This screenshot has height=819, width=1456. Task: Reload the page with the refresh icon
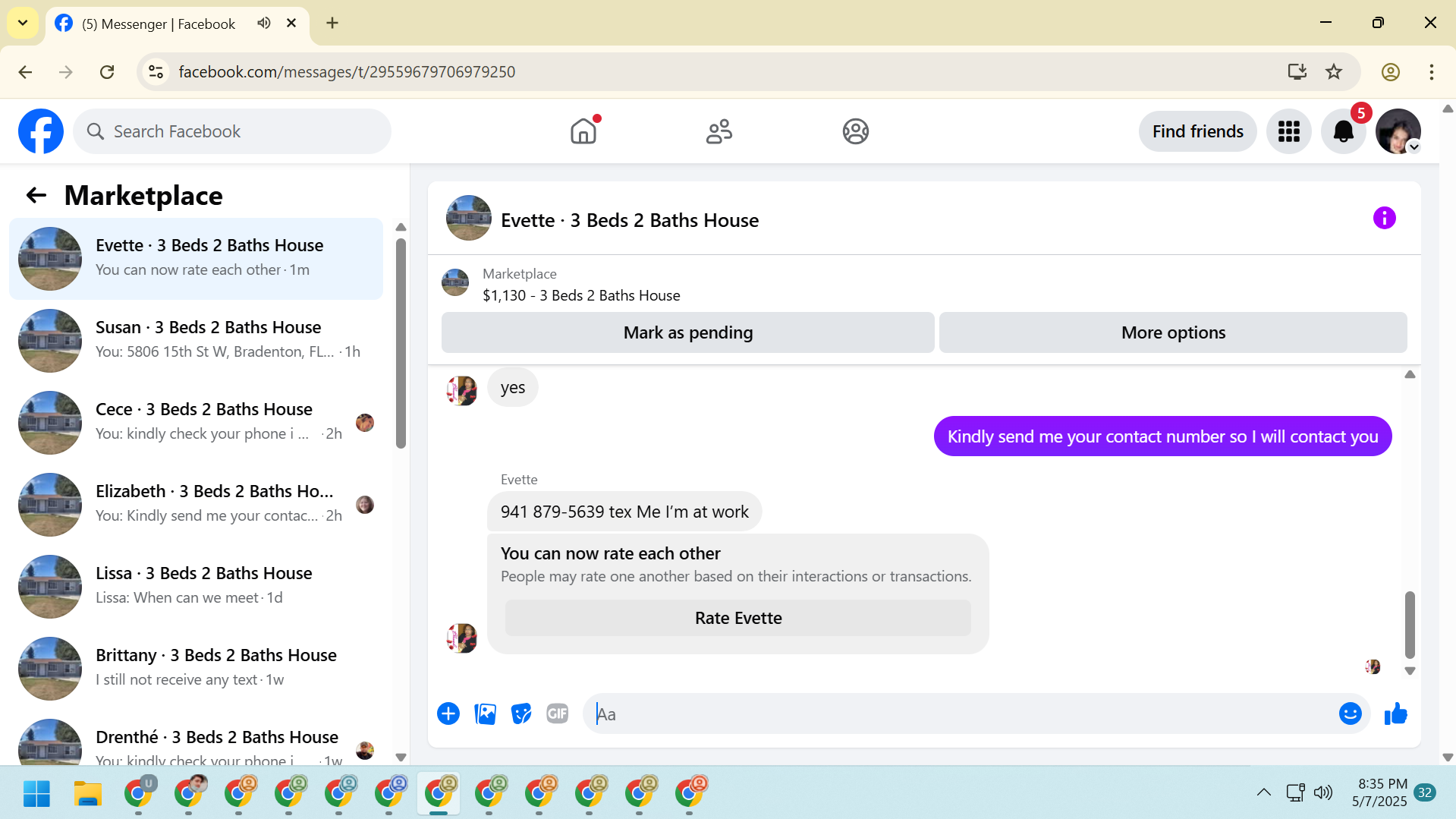(107, 72)
